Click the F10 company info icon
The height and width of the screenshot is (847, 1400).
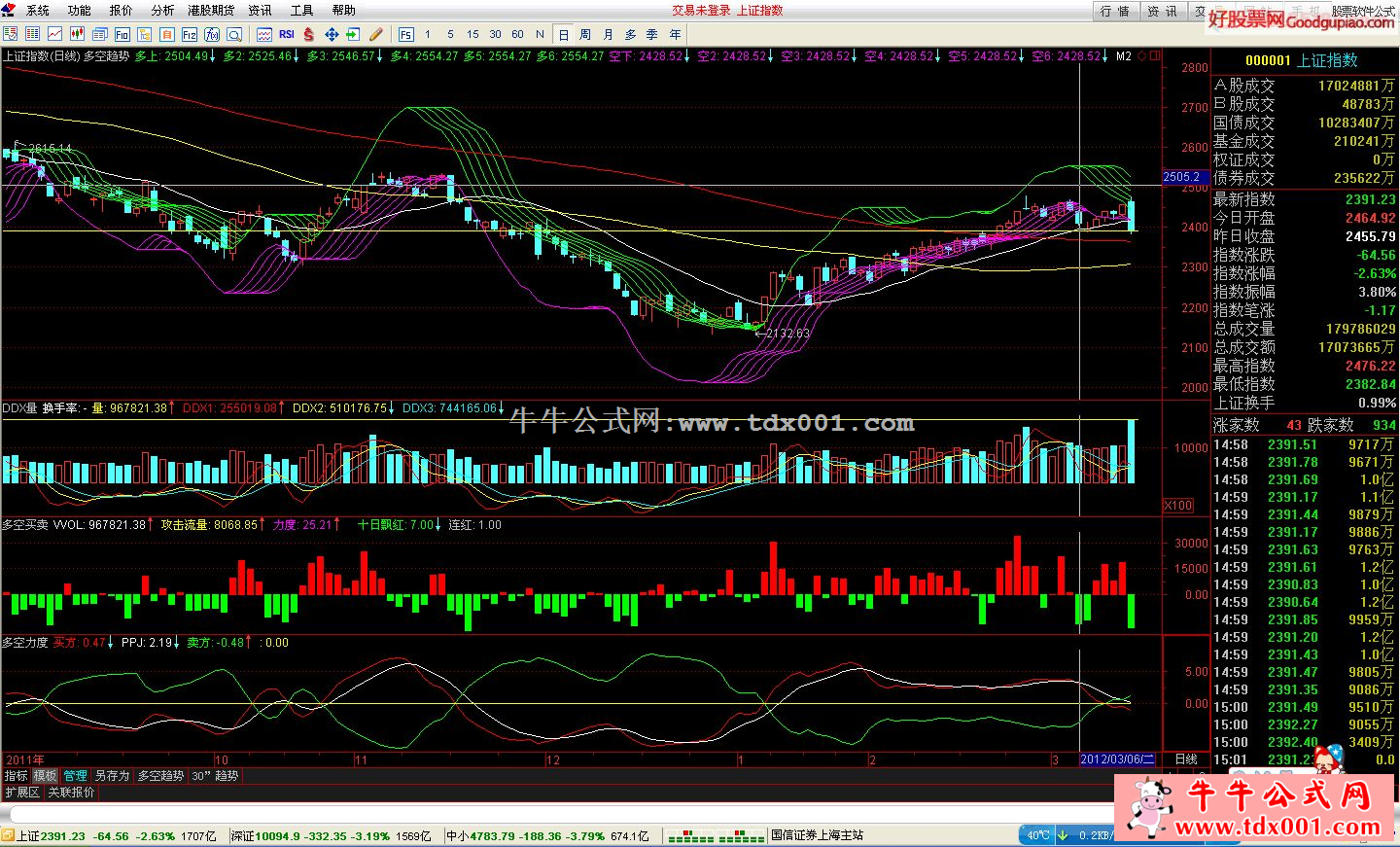(122, 34)
